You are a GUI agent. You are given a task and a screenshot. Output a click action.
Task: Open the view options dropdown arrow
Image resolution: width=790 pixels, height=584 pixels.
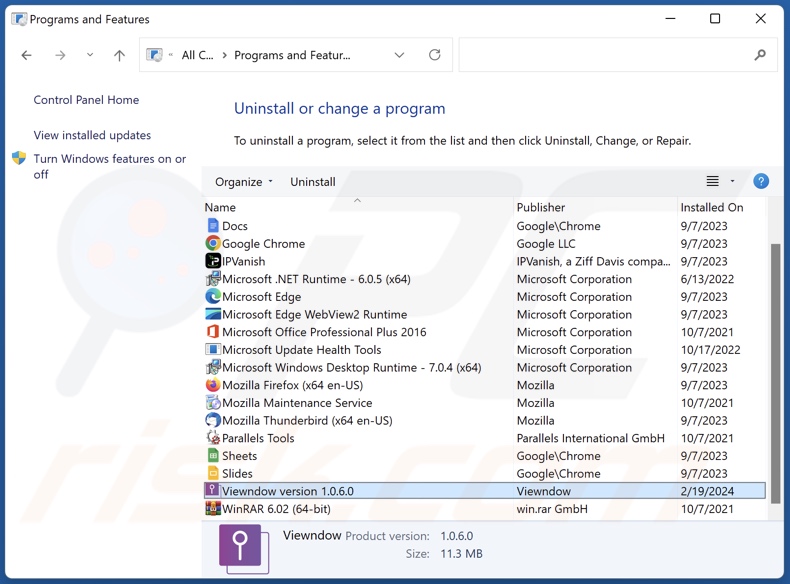click(733, 181)
